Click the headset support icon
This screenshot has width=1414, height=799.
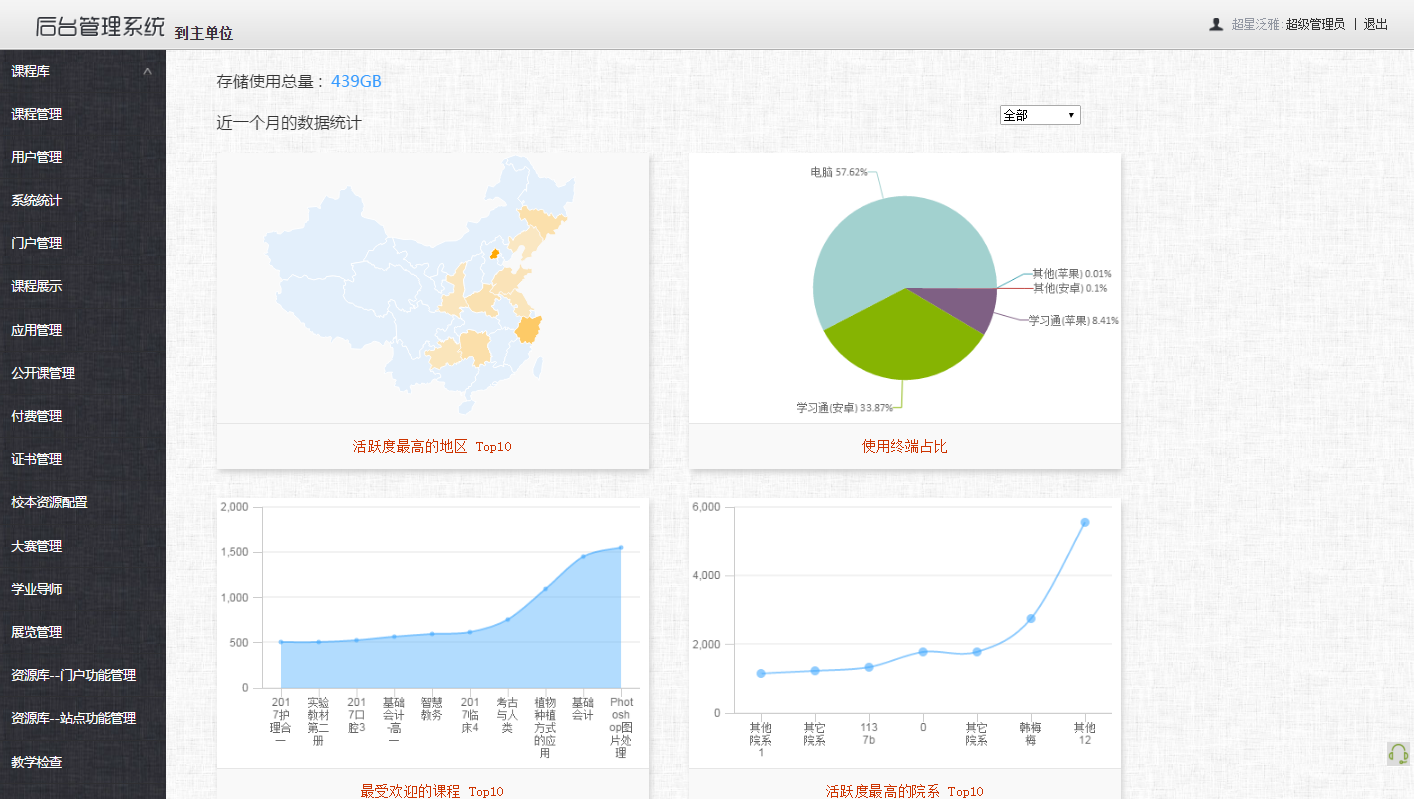[x=1398, y=753]
